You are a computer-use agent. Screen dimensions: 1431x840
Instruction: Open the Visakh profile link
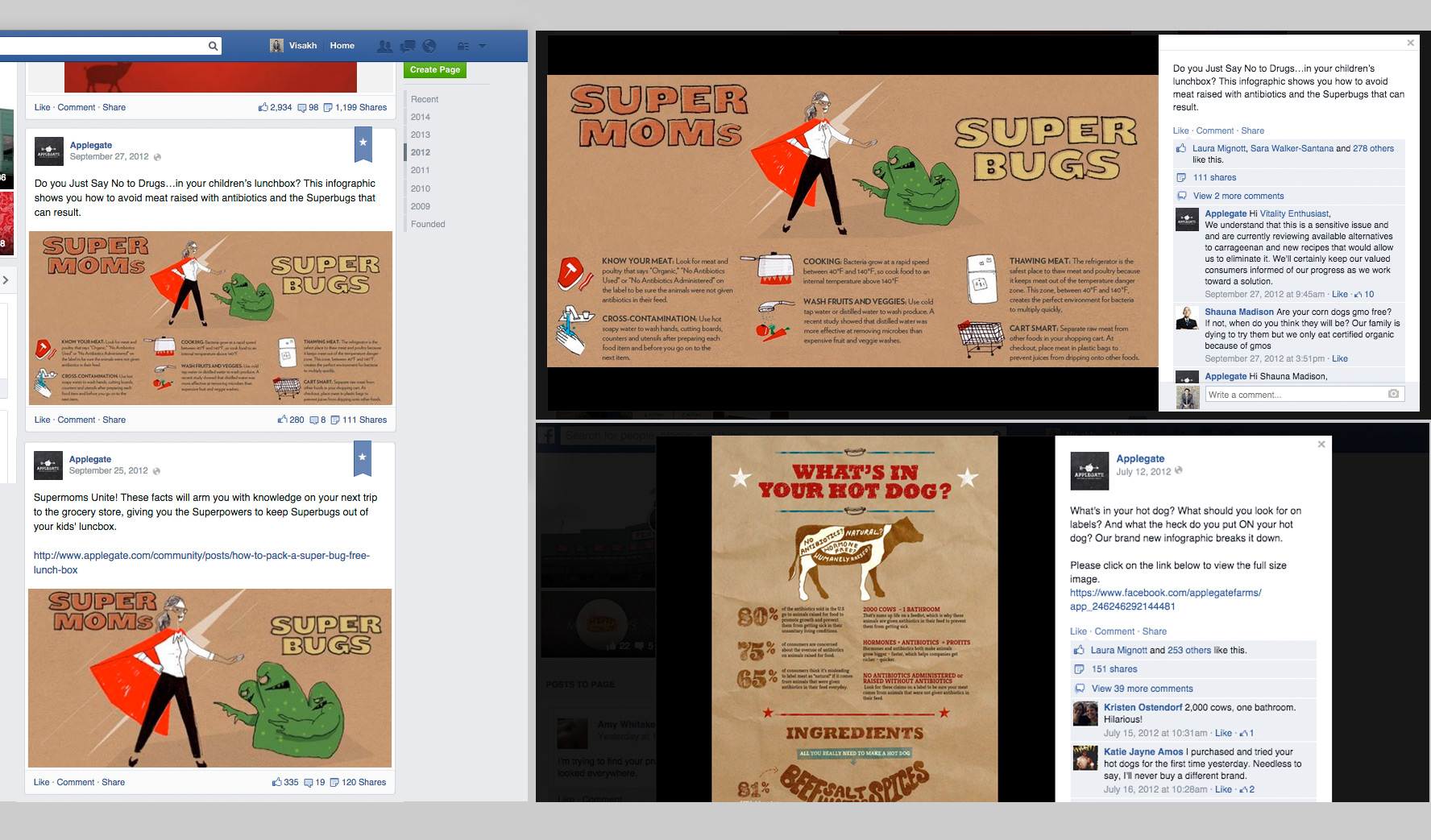coord(302,46)
